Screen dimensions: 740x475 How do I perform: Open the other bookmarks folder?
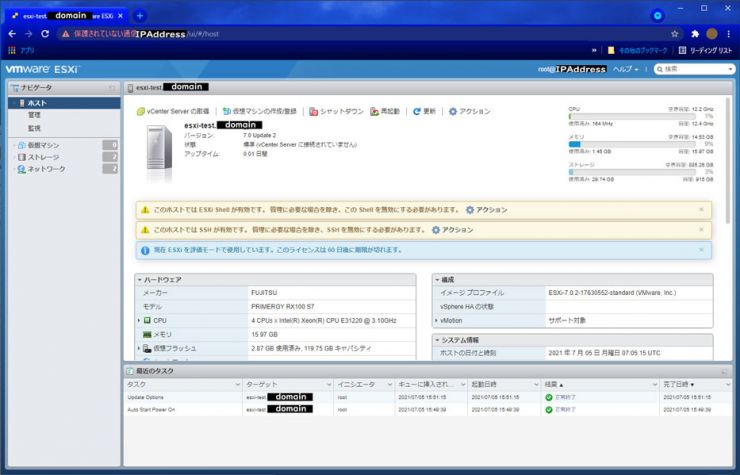[x=638, y=50]
